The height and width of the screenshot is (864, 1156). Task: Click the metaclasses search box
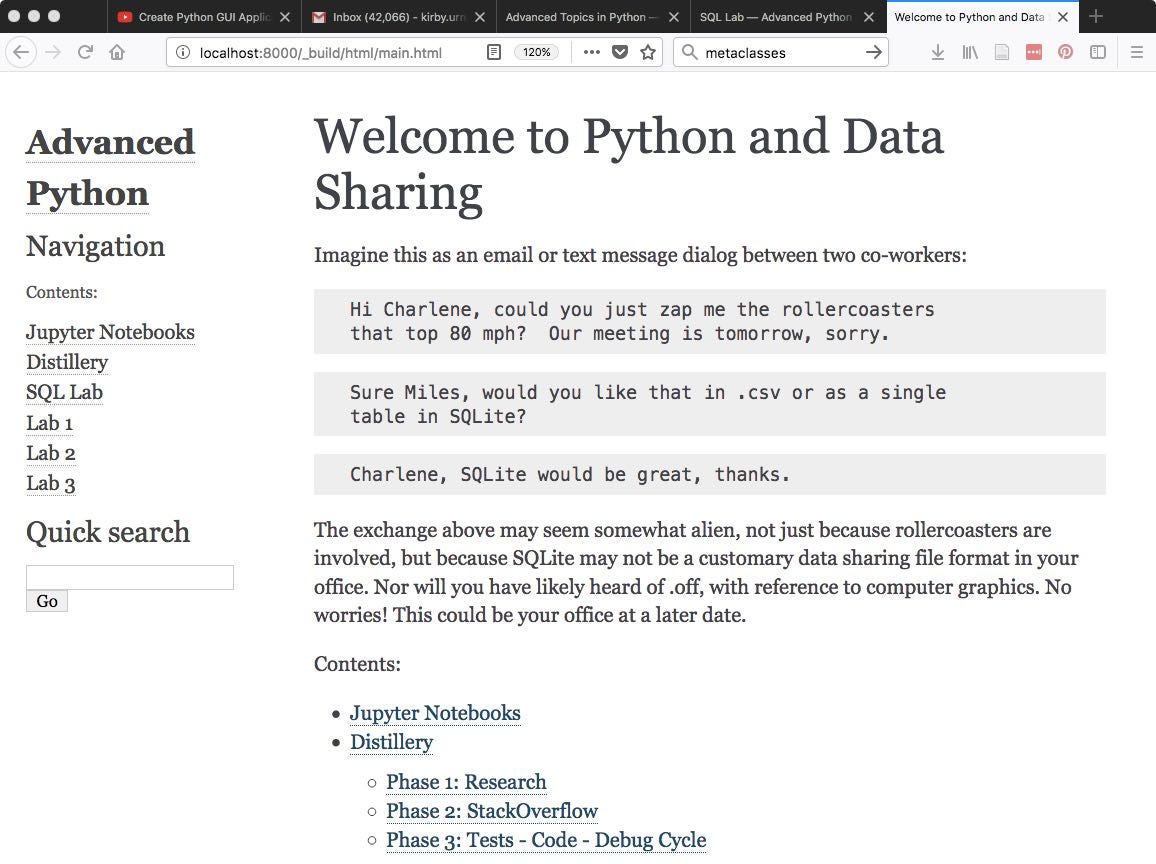pos(781,52)
